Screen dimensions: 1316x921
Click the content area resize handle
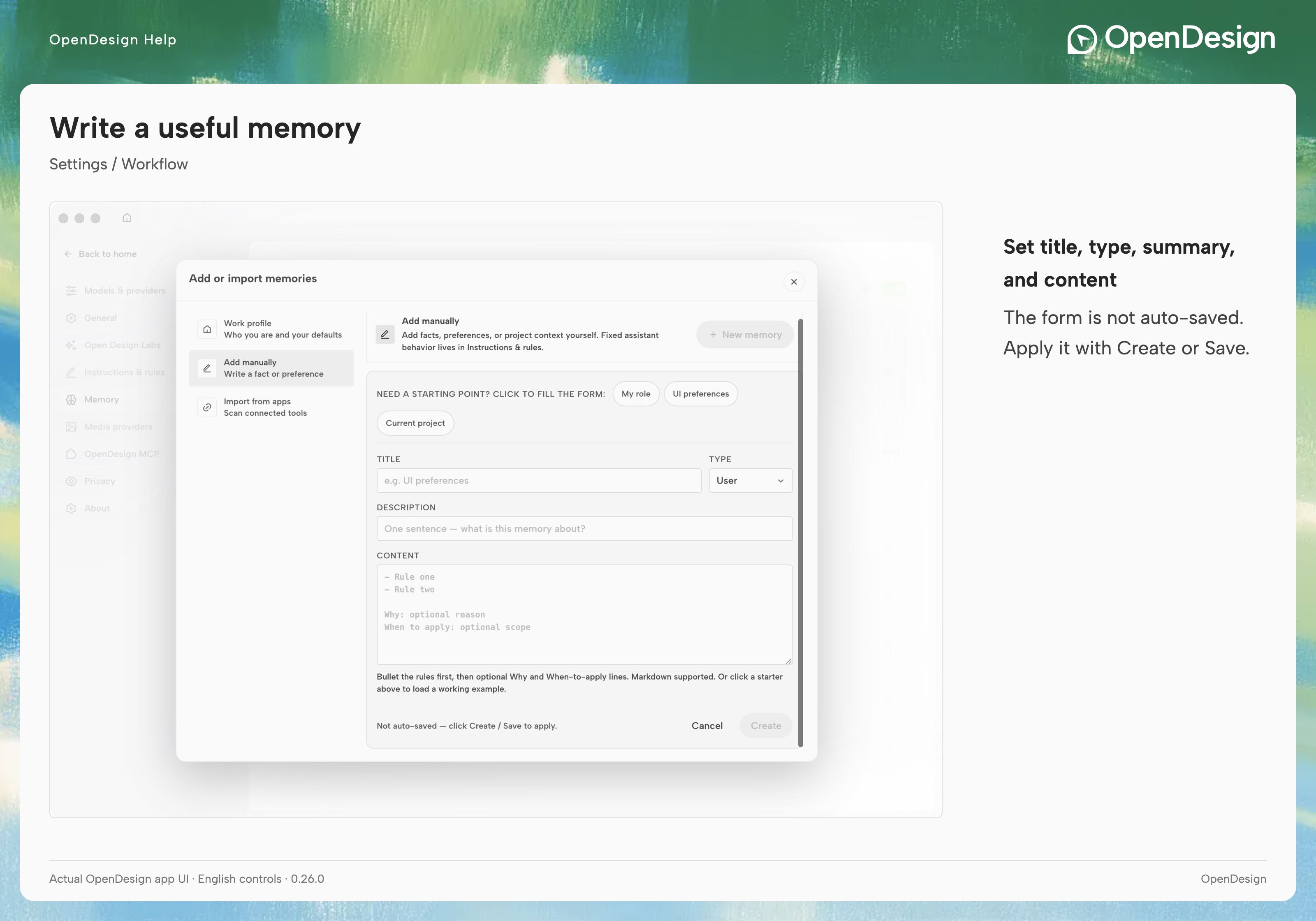pos(789,661)
